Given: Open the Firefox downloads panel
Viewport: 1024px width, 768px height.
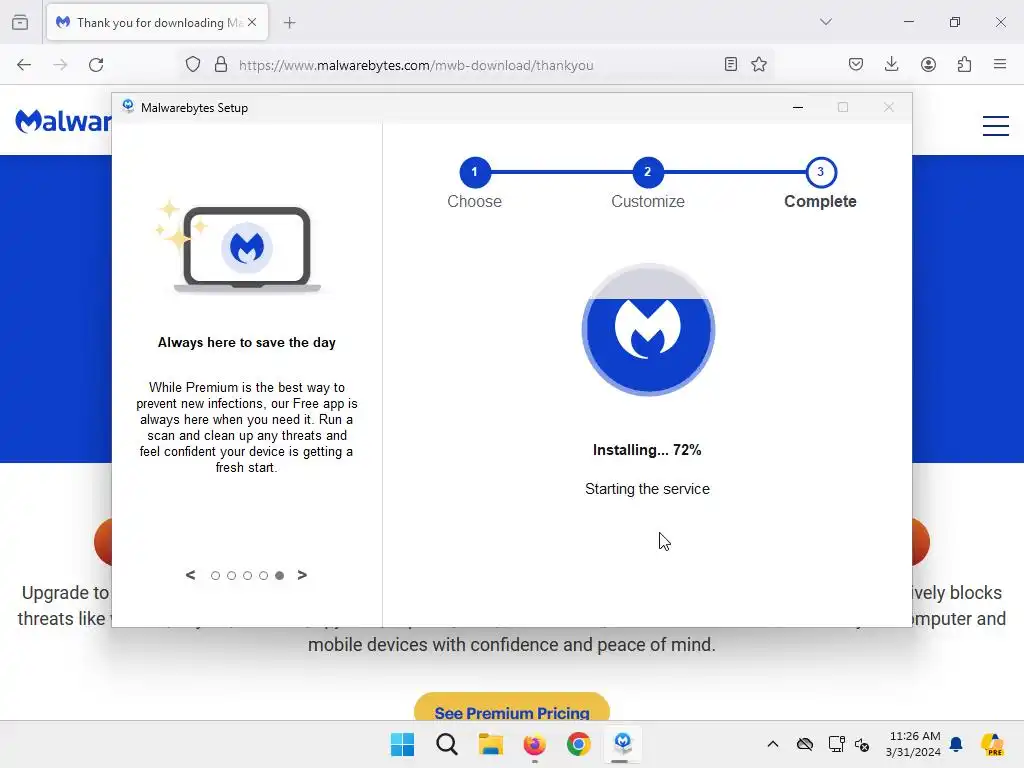Looking at the screenshot, I should point(891,64).
